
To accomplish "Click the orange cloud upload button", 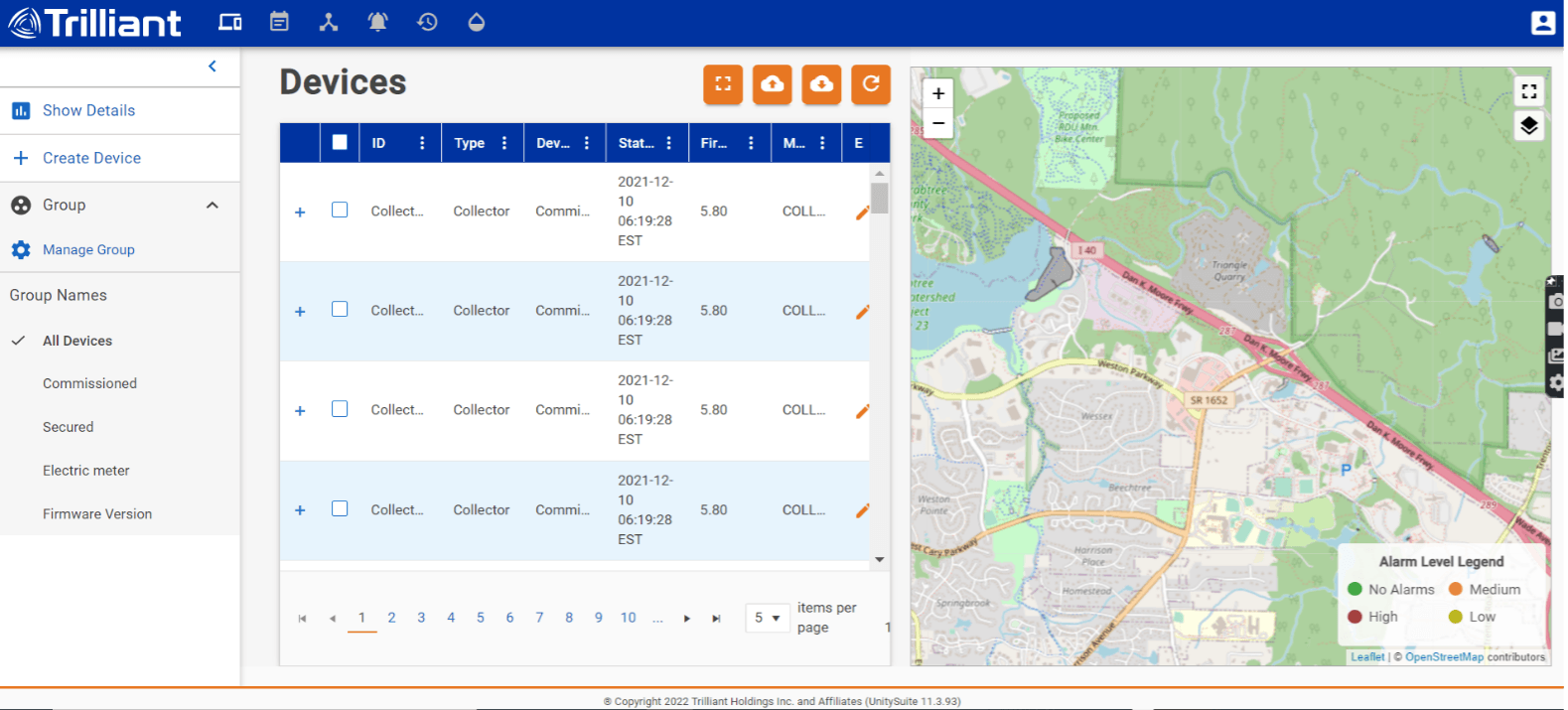I will (772, 84).
